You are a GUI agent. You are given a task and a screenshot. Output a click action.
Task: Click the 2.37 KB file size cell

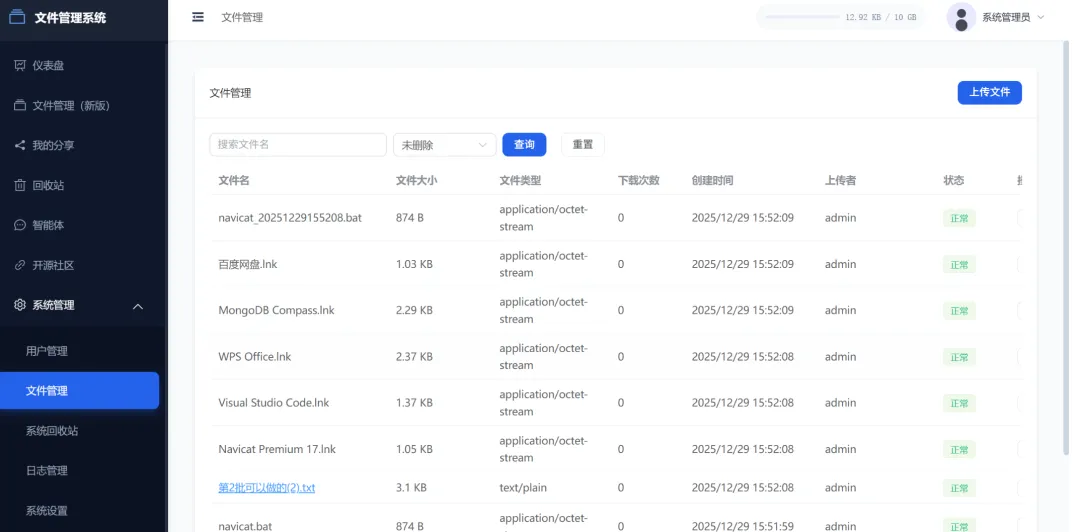(415, 356)
